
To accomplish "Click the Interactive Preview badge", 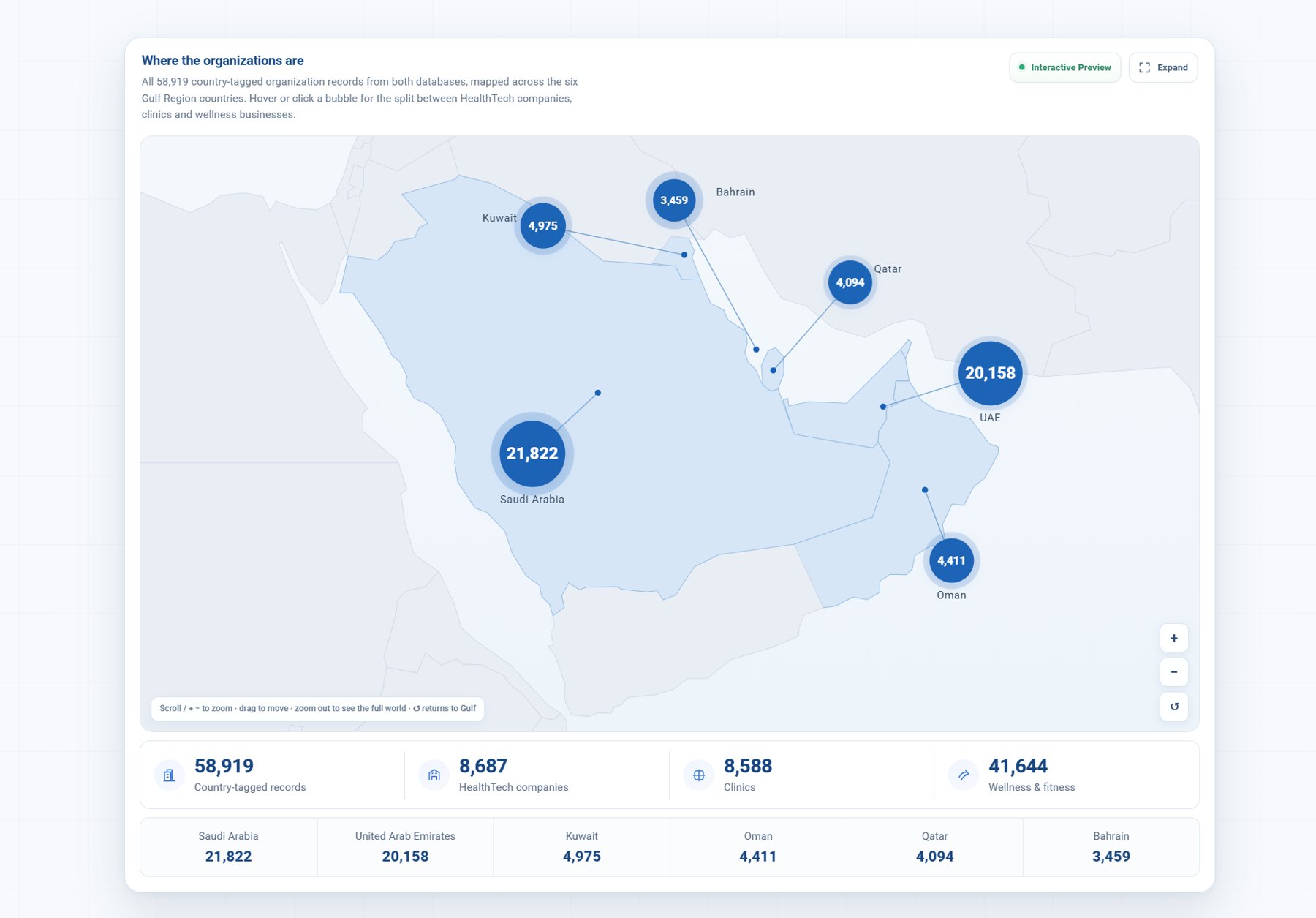I will tap(1064, 67).
